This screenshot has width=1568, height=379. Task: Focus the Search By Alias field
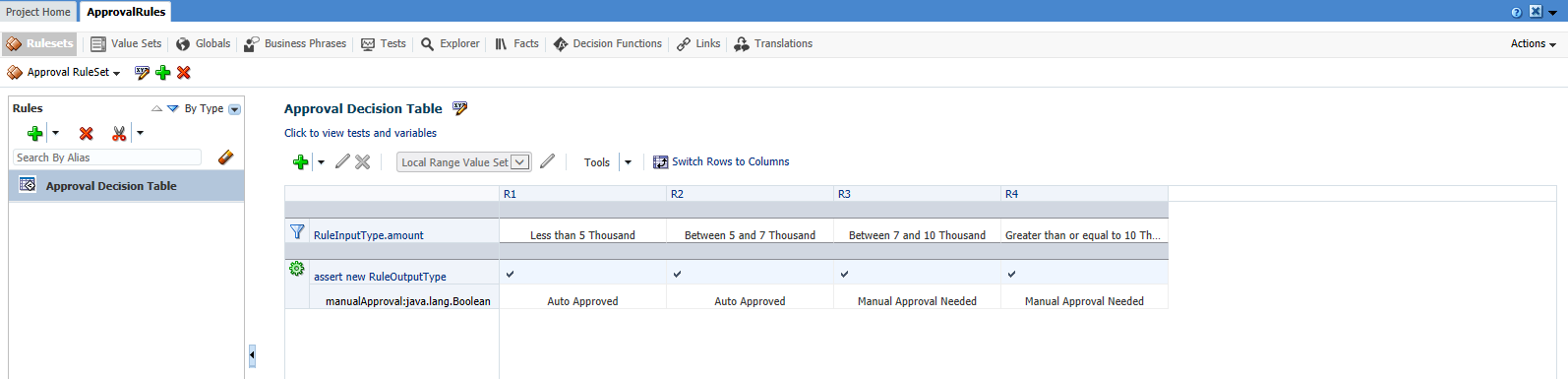pyautogui.click(x=107, y=158)
